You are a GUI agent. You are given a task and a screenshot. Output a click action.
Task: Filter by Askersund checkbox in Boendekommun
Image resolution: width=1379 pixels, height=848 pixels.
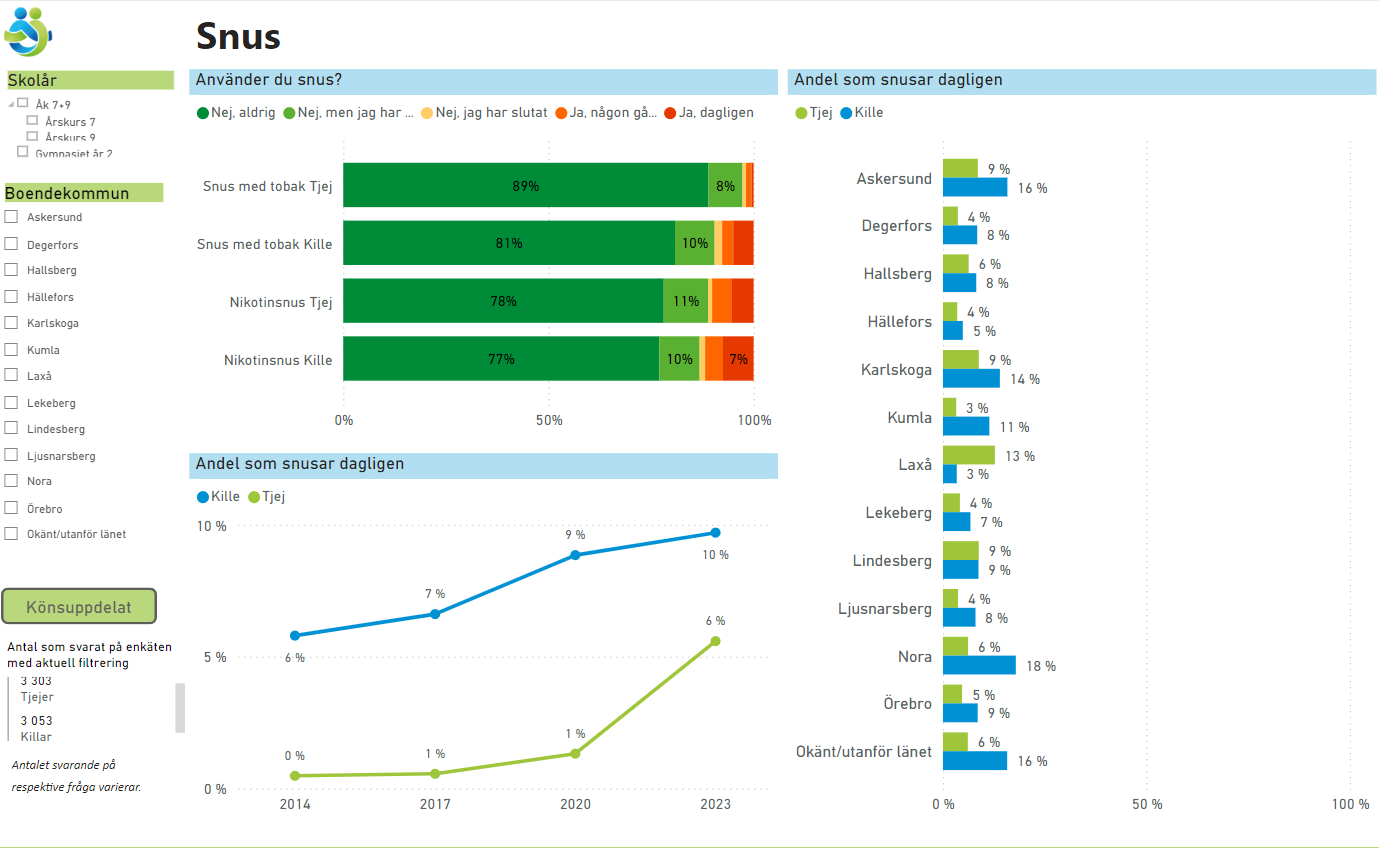[11, 216]
